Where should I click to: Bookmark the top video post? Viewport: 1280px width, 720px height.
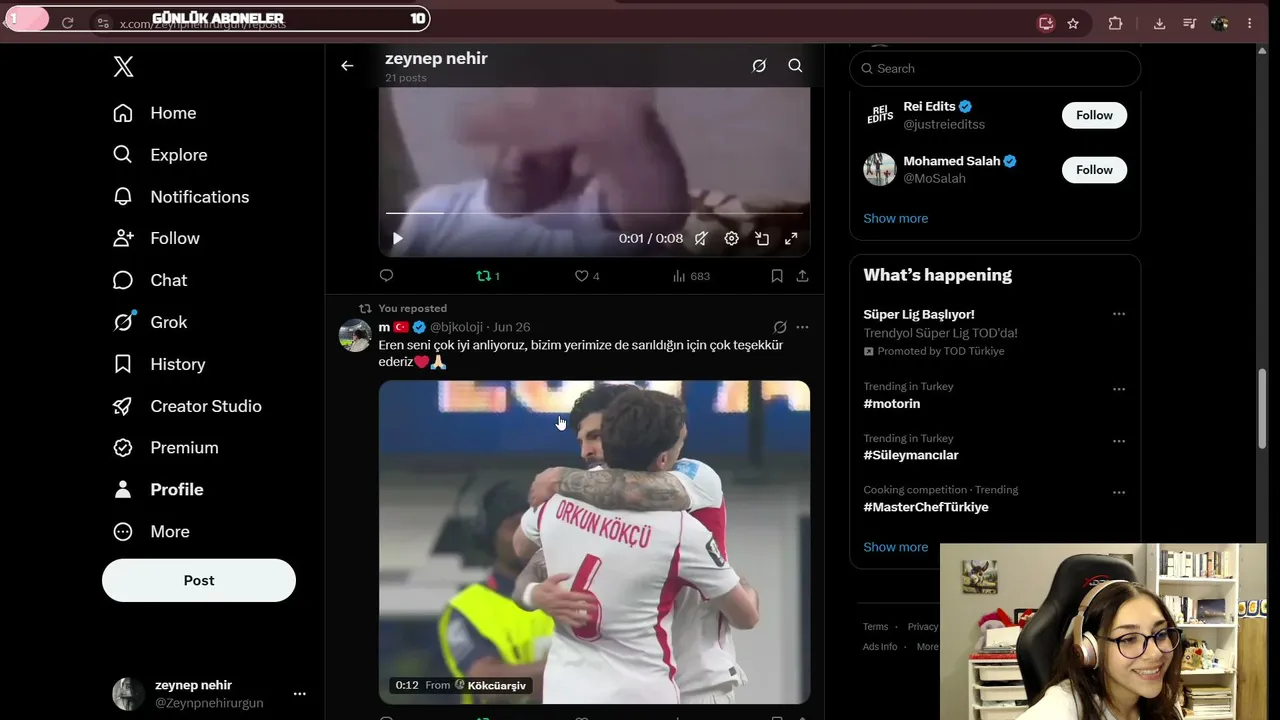[777, 276]
